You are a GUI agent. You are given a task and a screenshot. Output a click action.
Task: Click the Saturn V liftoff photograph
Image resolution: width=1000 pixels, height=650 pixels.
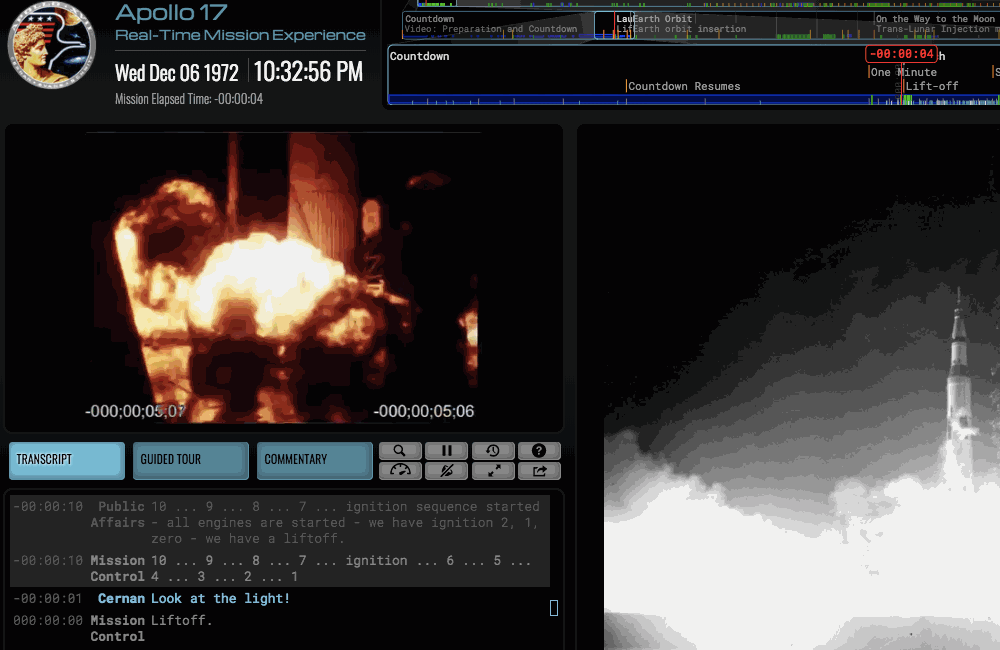coord(802,387)
